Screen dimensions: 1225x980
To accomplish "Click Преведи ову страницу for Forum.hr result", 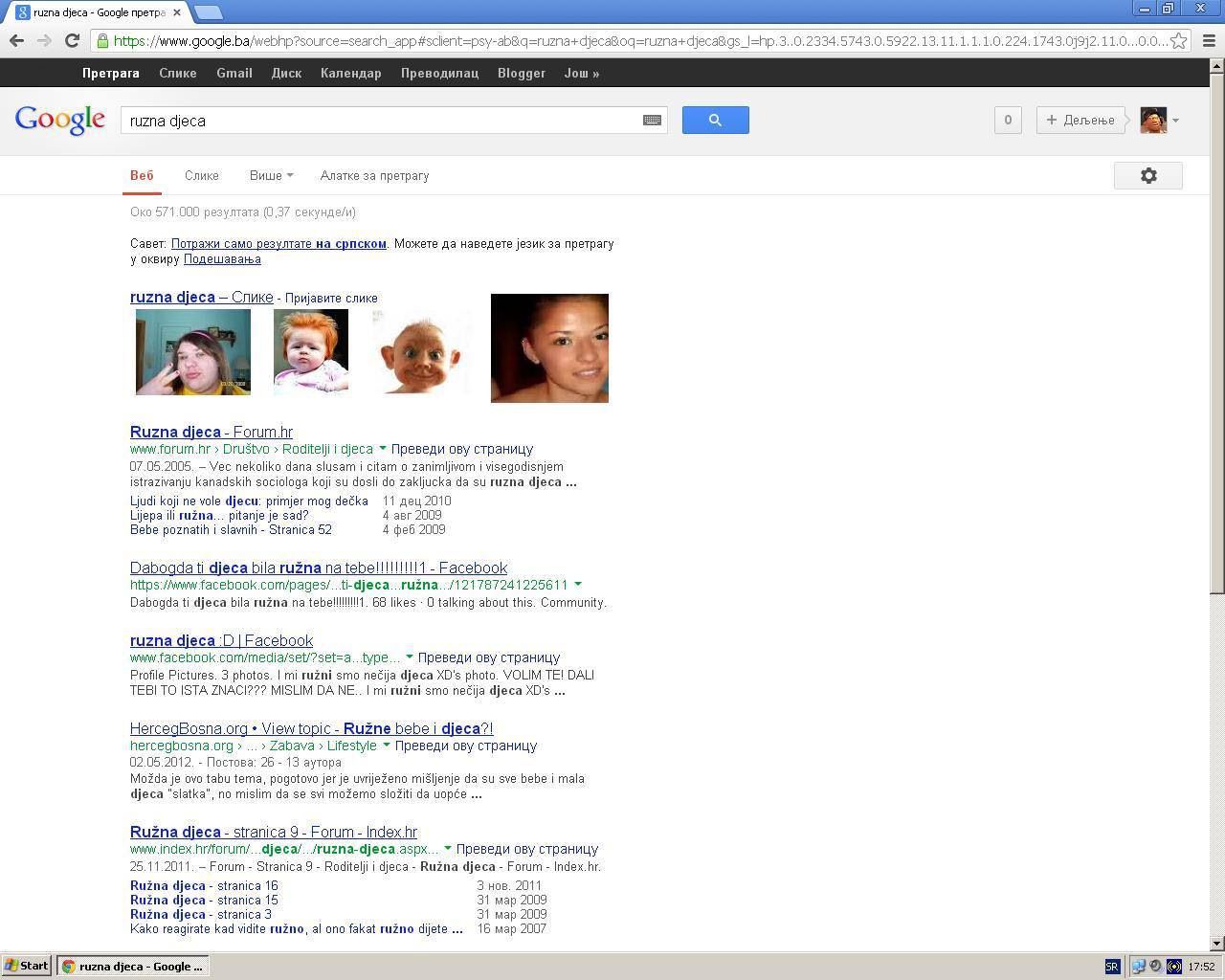I will [462, 449].
